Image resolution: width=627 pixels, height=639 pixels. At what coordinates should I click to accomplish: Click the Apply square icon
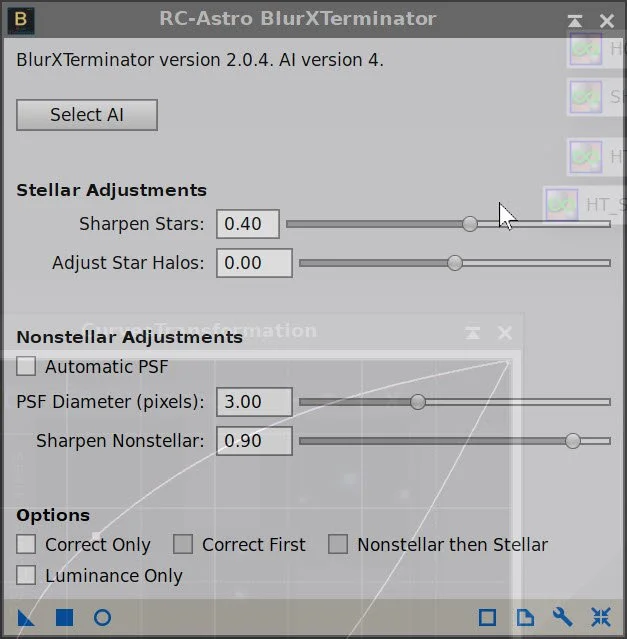64,618
